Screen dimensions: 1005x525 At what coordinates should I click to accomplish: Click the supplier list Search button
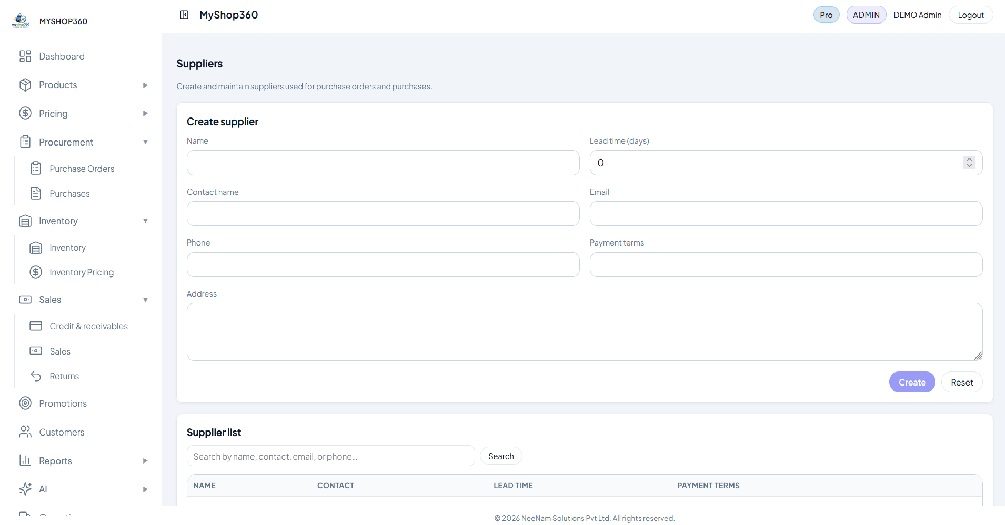501,456
